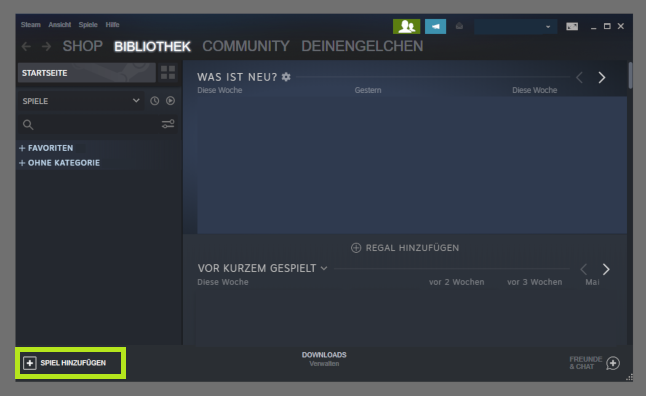Go forward with the right arrow
Screen dimensions: 646x396
tap(47, 46)
